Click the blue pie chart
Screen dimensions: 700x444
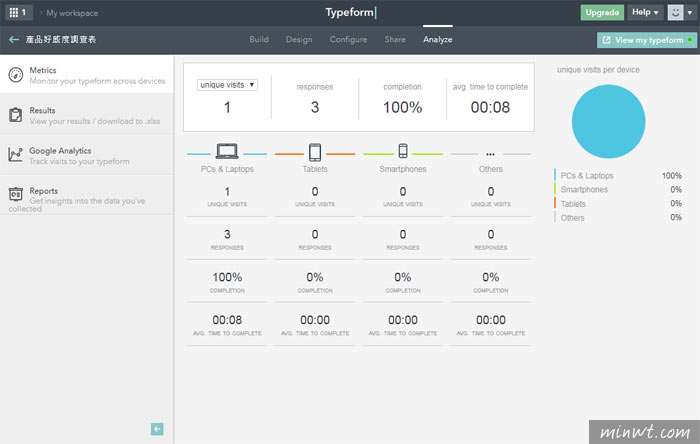click(608, 121)
